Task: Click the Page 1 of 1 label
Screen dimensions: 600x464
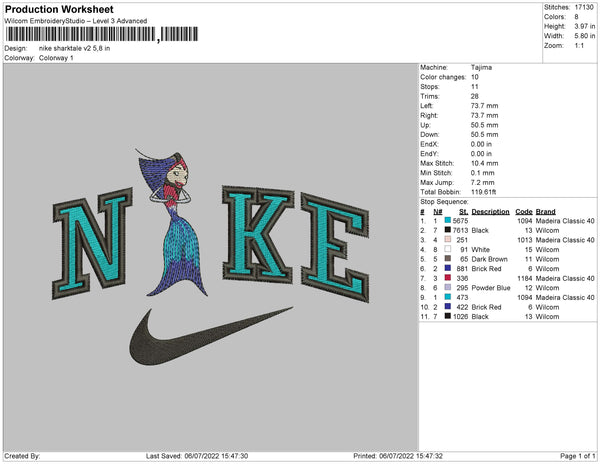Action: tap(577, 456)
